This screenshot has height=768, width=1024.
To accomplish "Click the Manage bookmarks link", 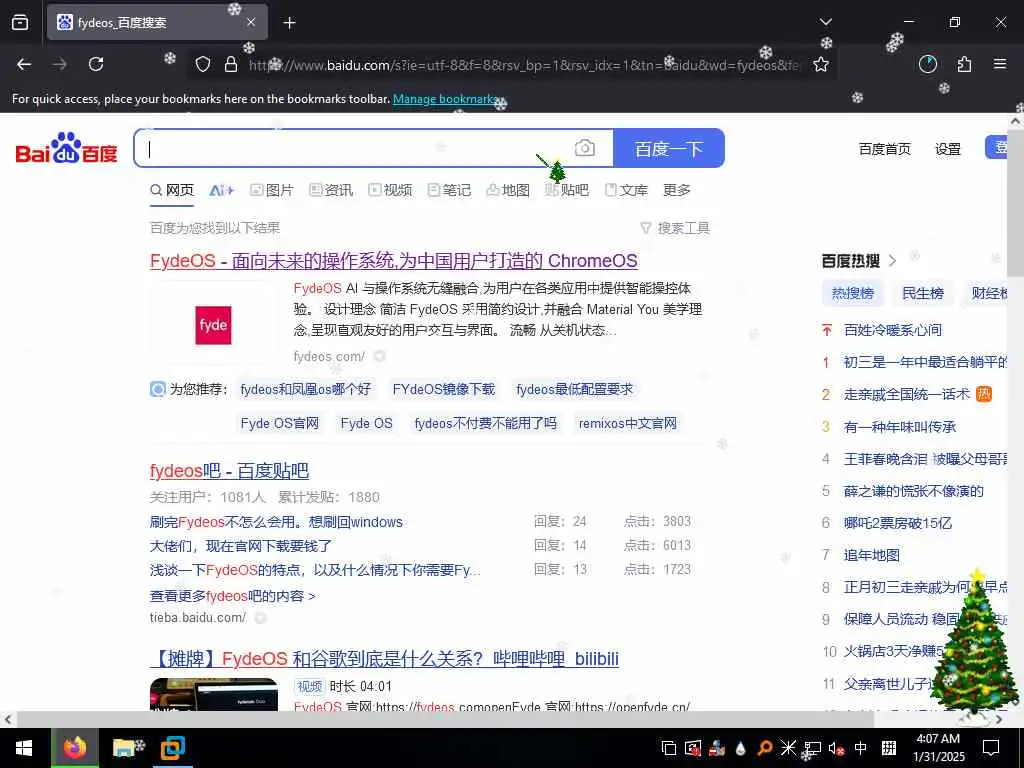I will [445, 99].
